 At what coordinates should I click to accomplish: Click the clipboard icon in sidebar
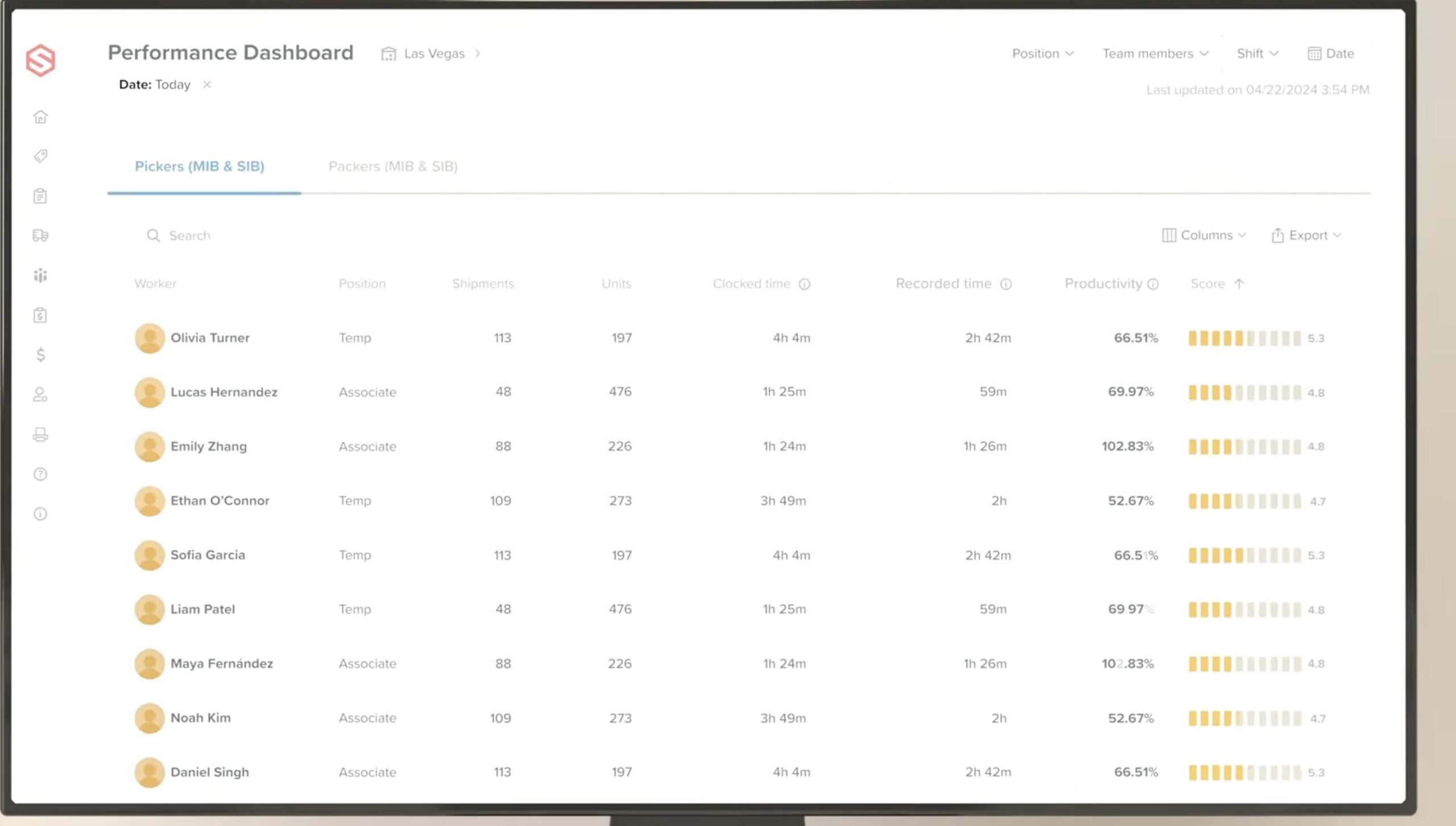(x=40, y=196)
